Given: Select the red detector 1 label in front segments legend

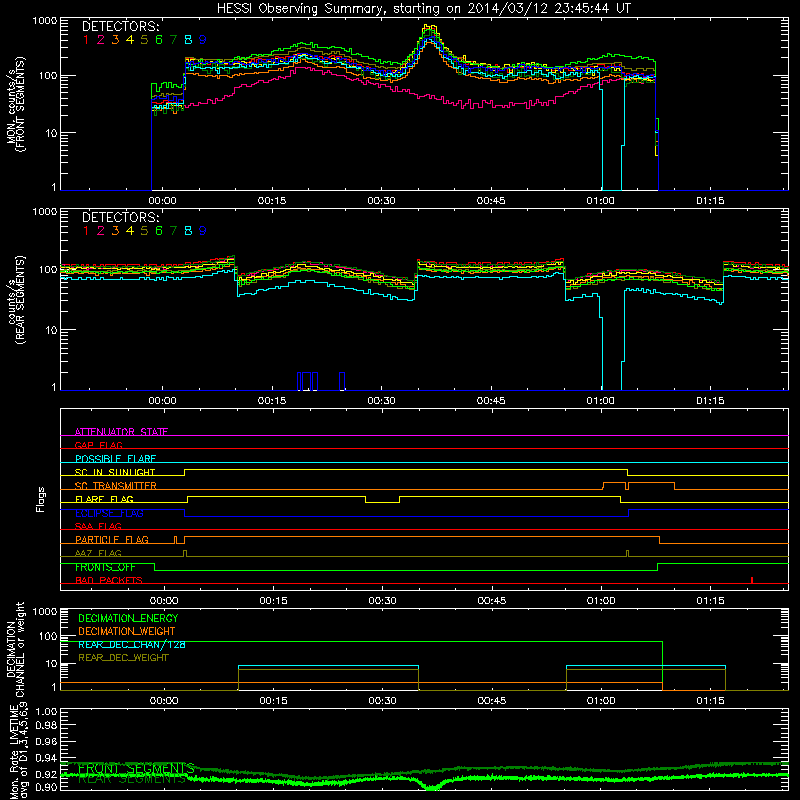Looking at the screenshot, I should pos(86,39).
